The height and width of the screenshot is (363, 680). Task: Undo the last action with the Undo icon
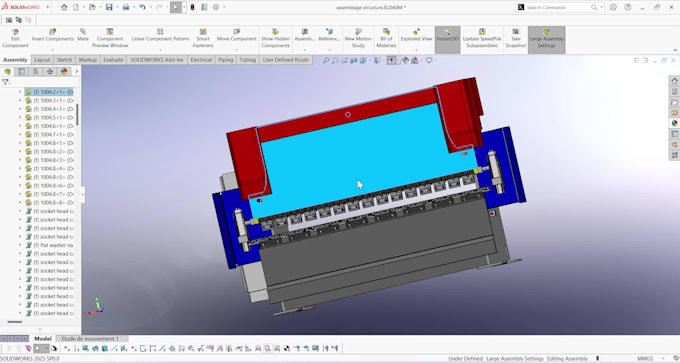pyautogui.click(x=142, y=7)
